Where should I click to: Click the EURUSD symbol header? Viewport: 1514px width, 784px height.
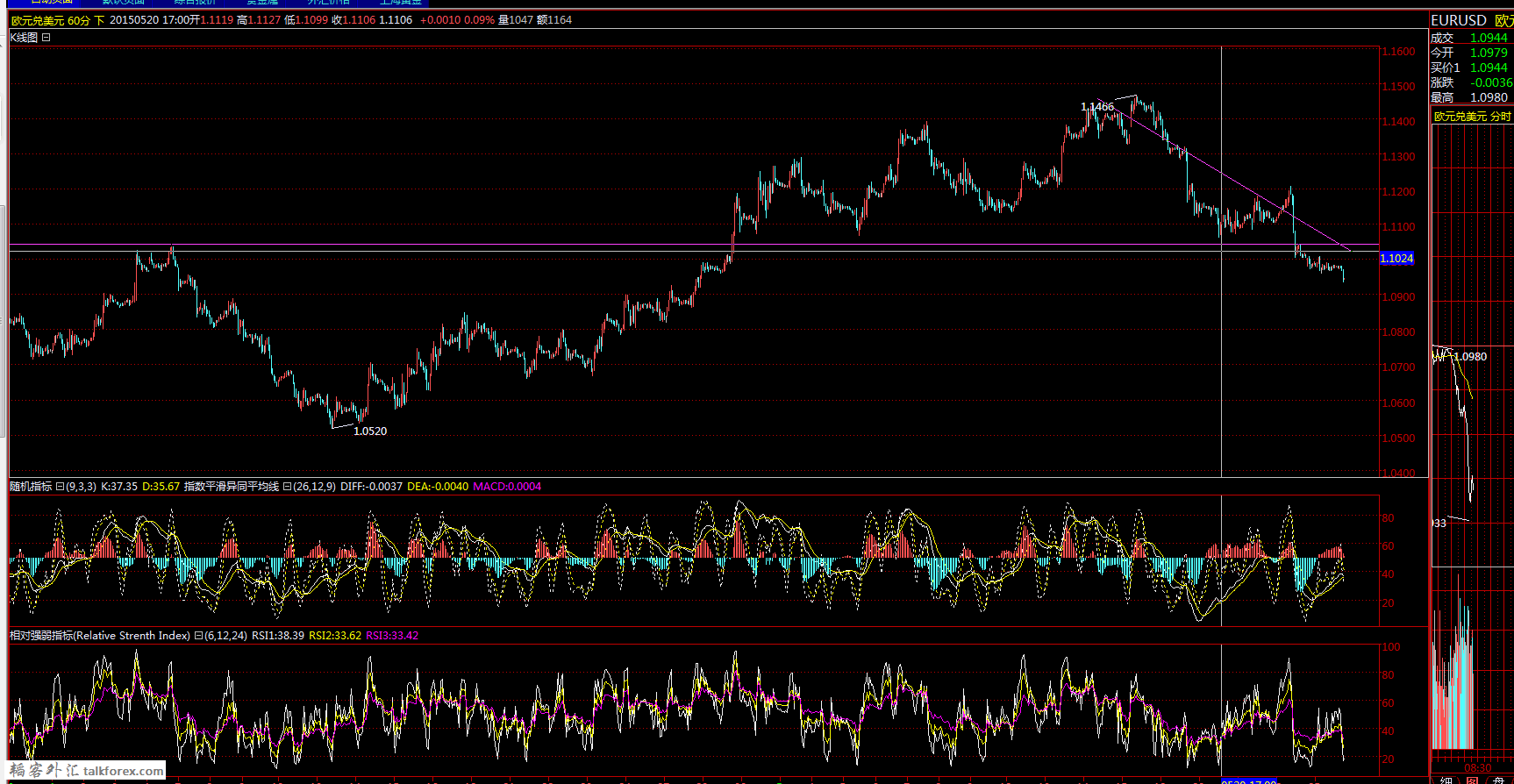click(1459, 20)
